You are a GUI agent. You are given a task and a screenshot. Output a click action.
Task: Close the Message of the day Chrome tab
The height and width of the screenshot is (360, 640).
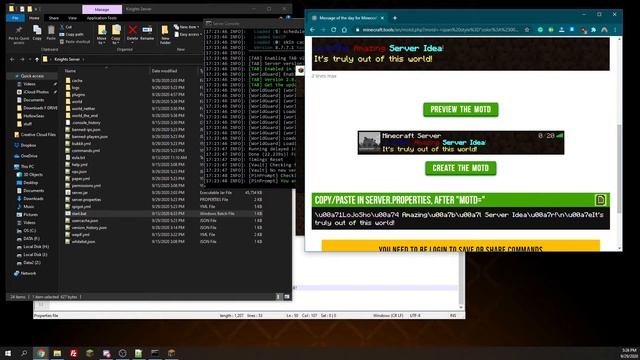tap(382, 18)
